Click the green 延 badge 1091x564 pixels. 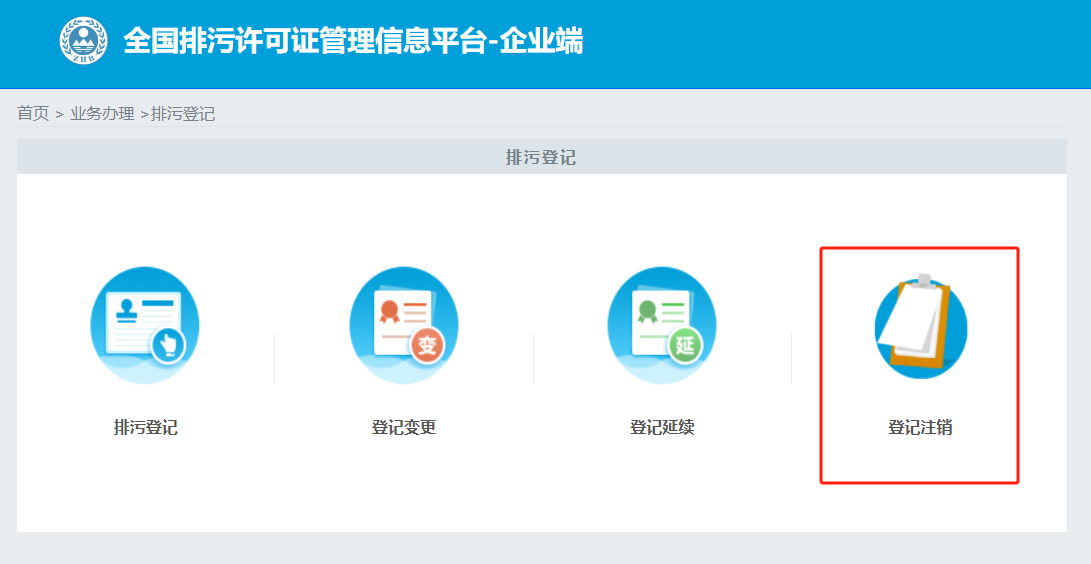tap(686, 346)
